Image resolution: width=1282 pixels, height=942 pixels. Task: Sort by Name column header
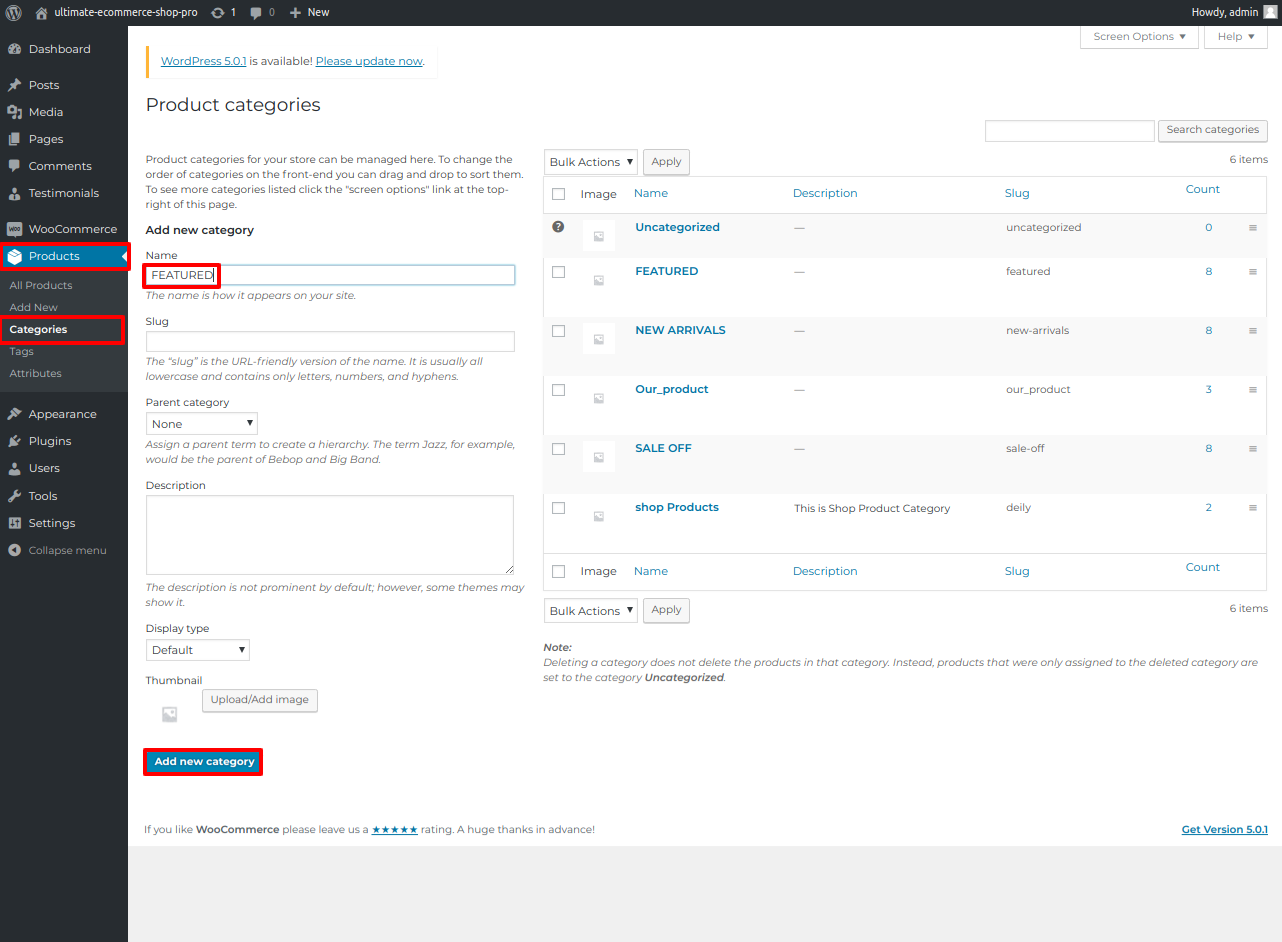click(x=651, y=193)
